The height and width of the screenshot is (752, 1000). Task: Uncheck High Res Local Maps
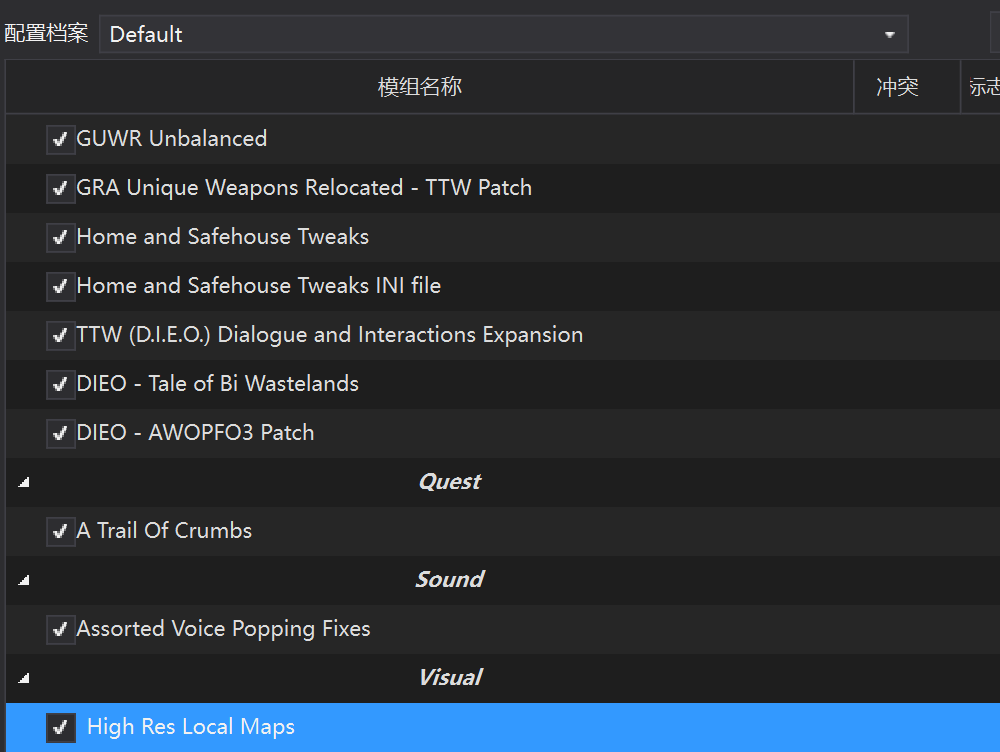tap(61, 727)
